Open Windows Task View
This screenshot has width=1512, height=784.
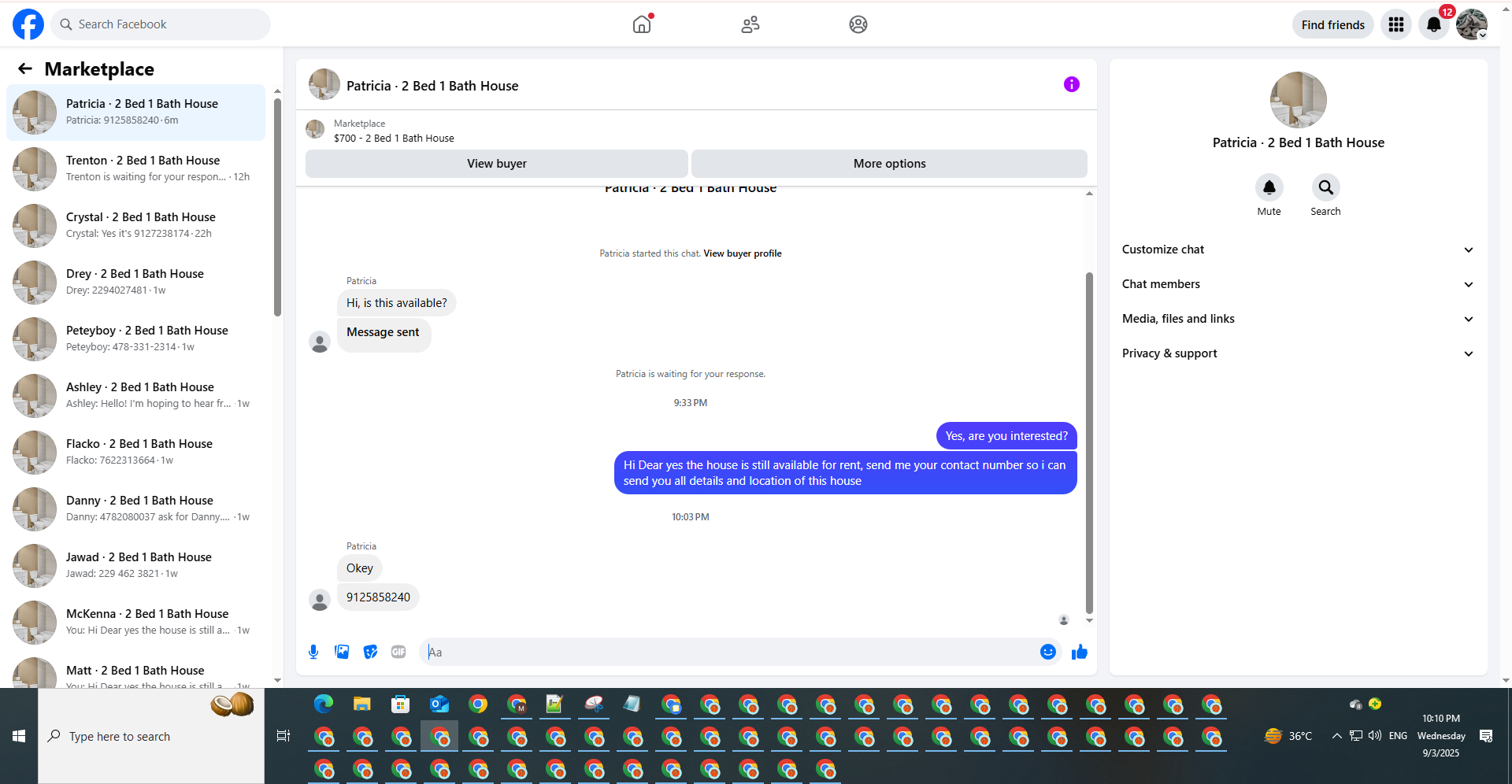pyautogui.click(x=283, y=736)
